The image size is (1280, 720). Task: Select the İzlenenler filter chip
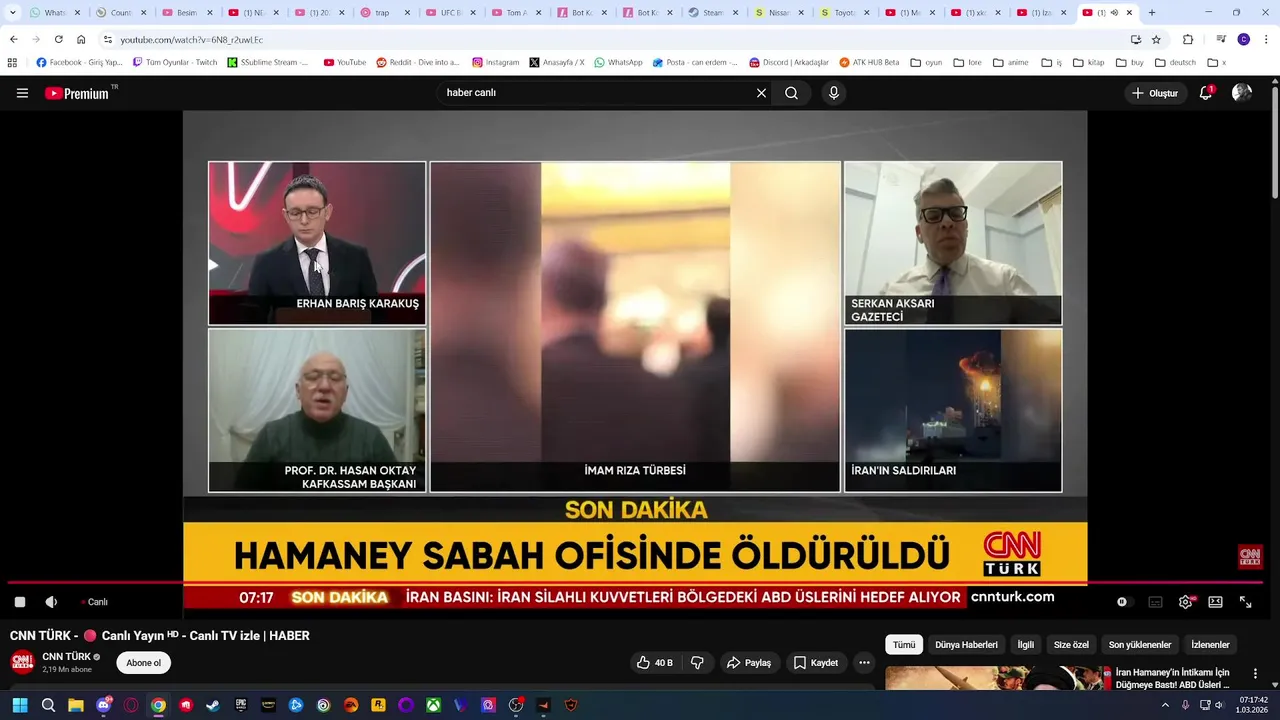click(x=1210, y=645)
